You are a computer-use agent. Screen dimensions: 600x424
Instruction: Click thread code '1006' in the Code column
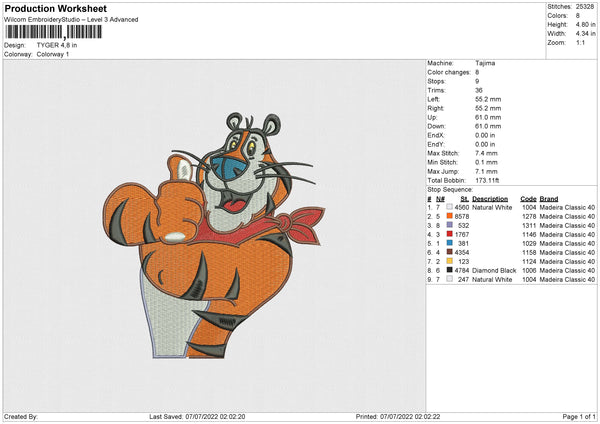529,270
